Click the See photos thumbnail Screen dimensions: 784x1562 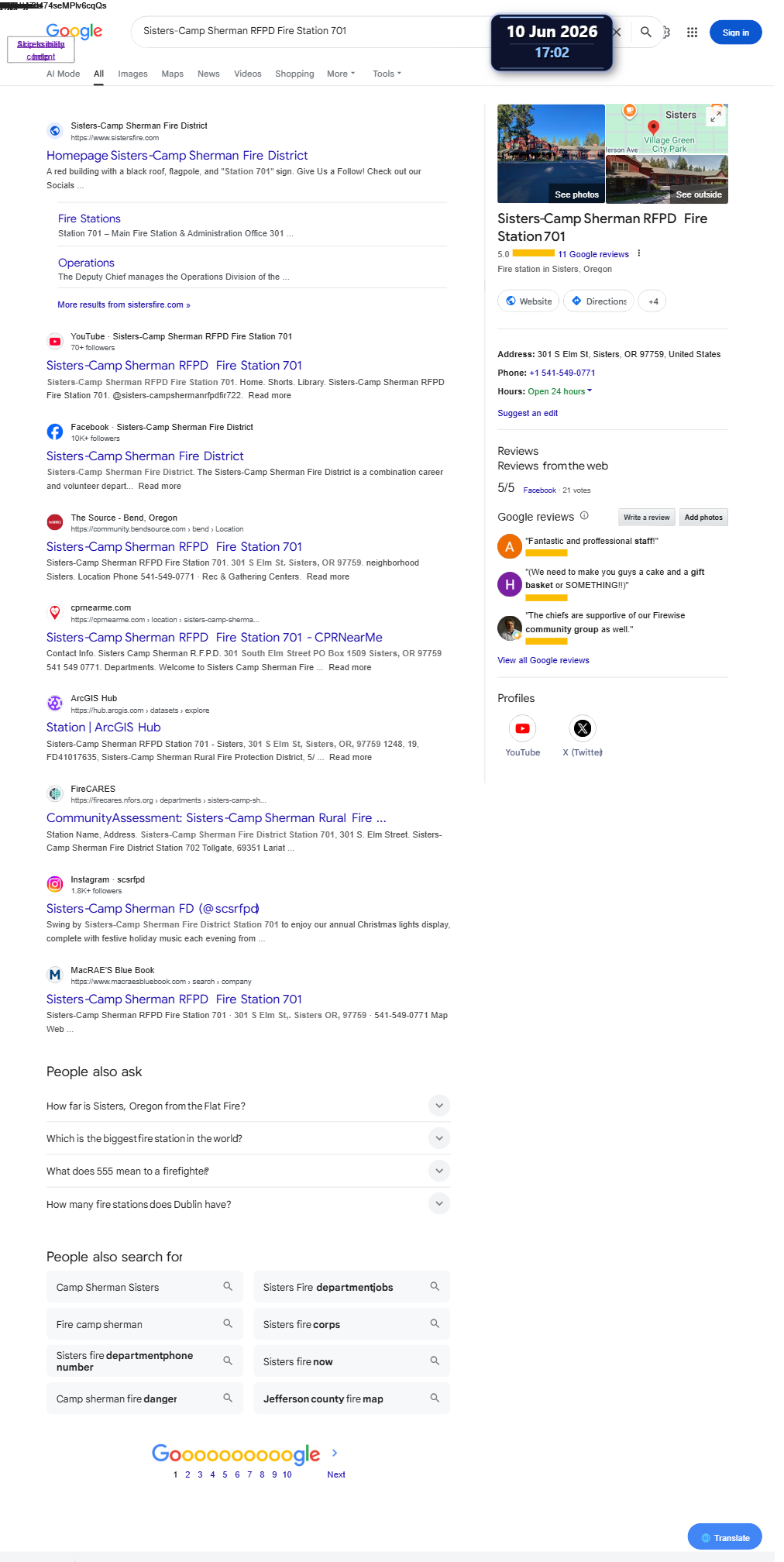pyautogui.click(x=551, y=153)
